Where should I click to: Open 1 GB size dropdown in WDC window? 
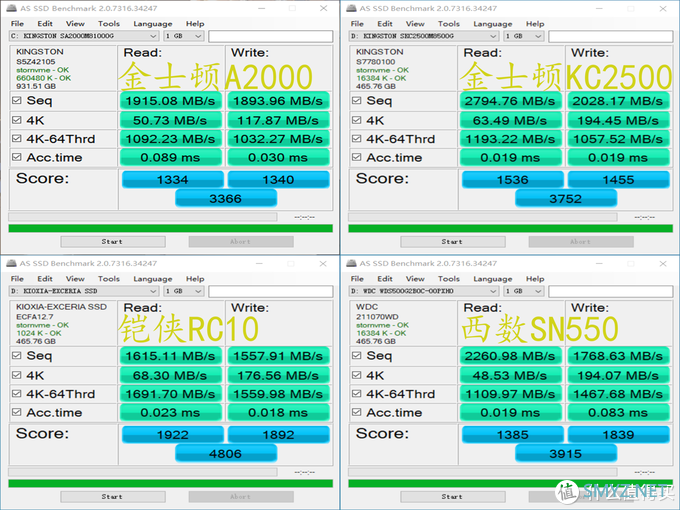[x=523, y=291]
